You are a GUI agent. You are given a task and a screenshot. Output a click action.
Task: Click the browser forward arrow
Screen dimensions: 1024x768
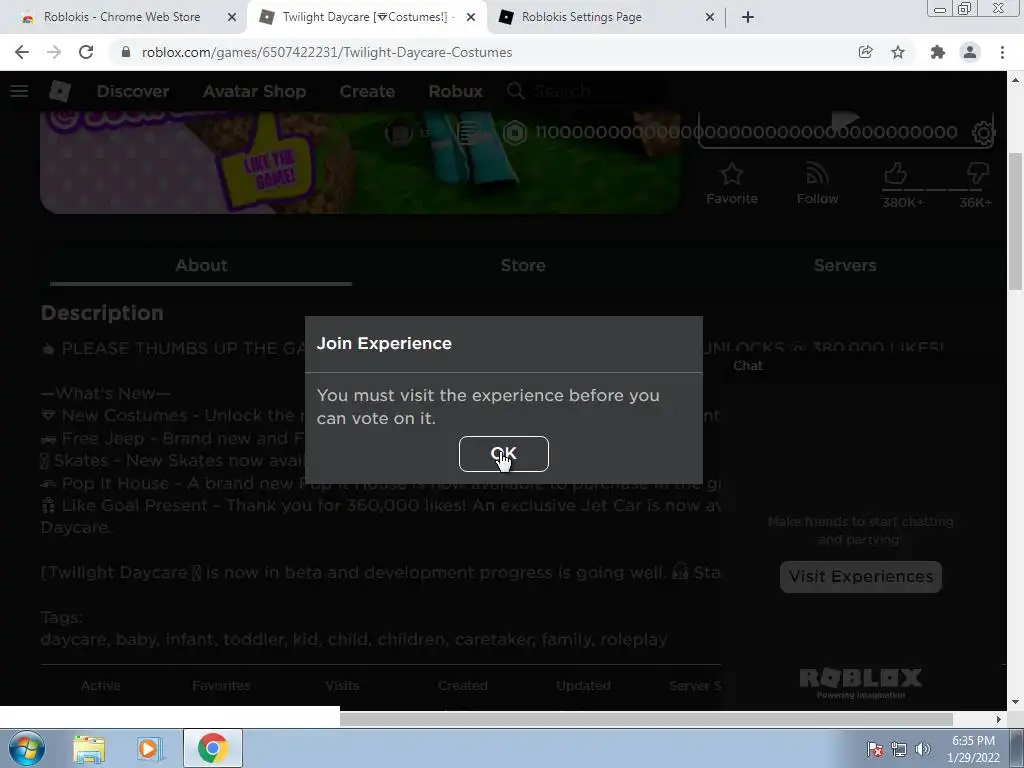point(54,52)
